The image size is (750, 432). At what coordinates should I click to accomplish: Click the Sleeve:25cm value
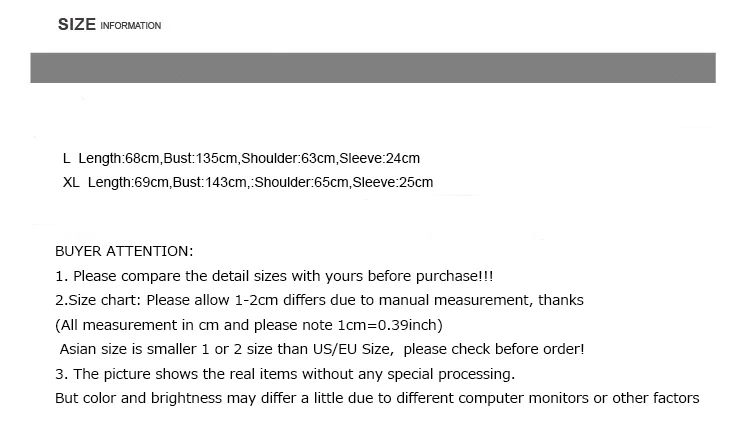coord(393,182)
